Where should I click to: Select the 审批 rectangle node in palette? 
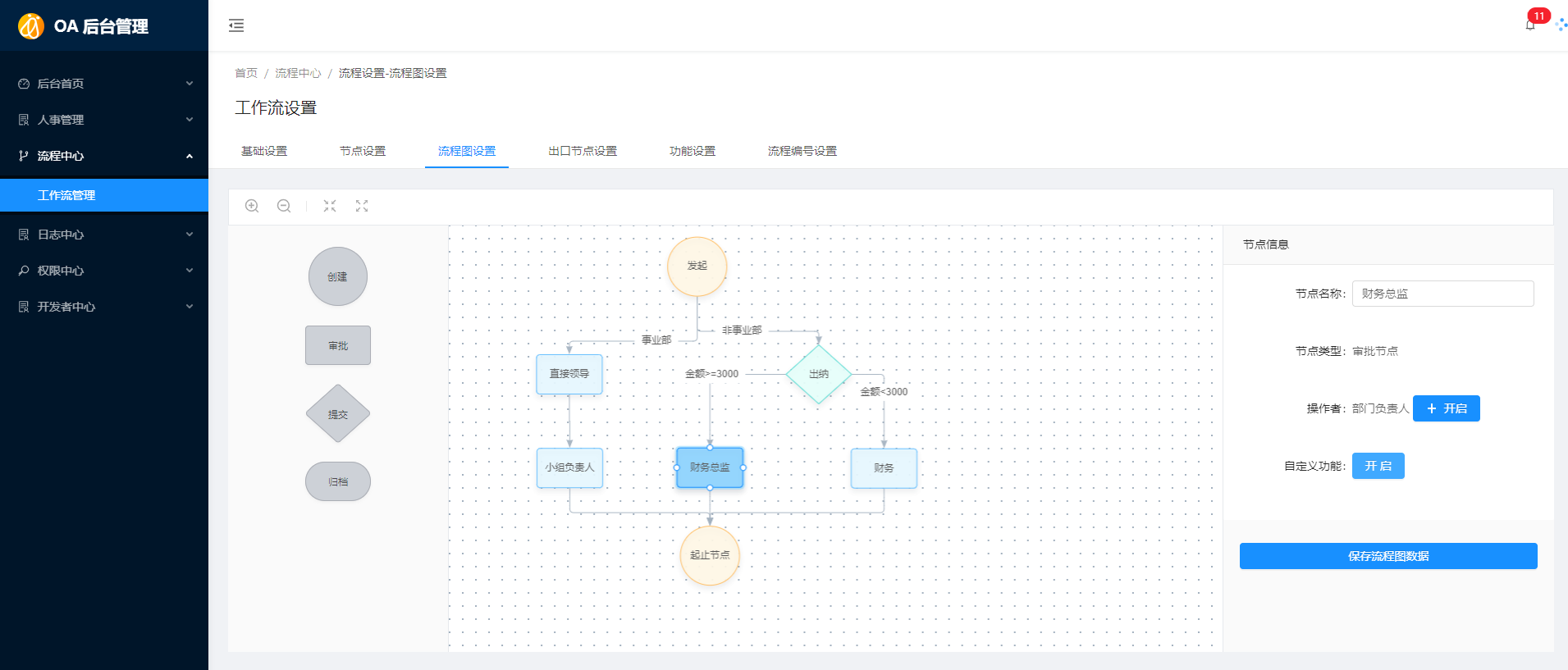pyautogui.click(x=338, y=345)
